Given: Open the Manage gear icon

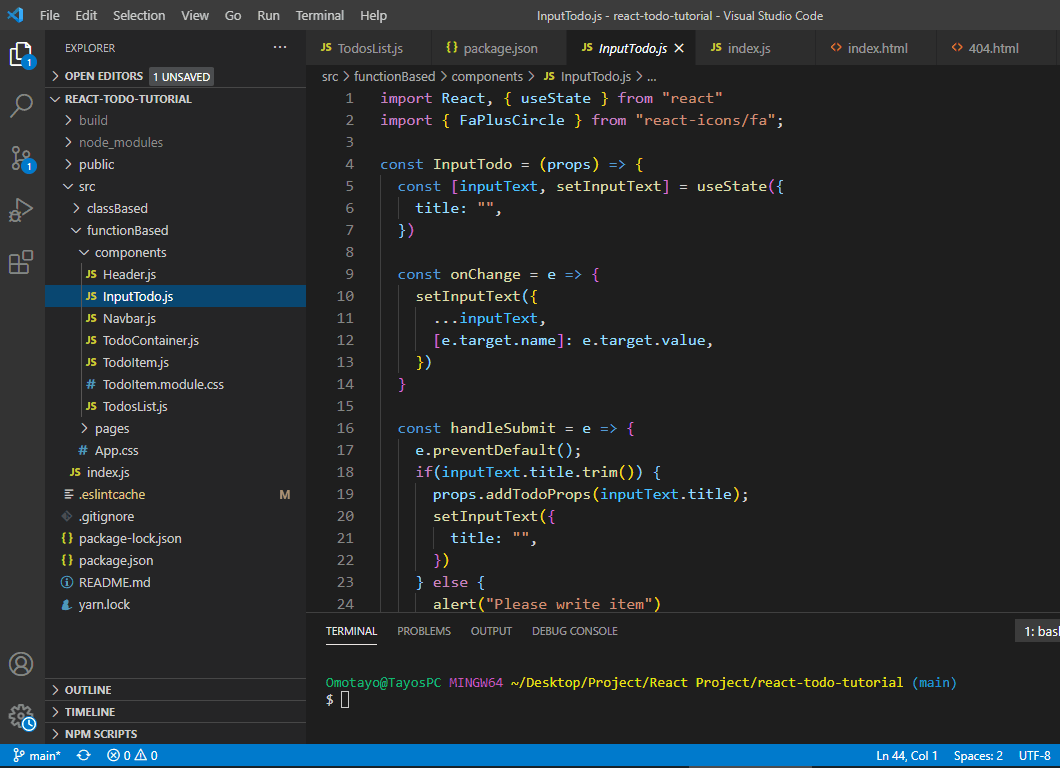Looking at the screenshot, I should coord(21,716).
